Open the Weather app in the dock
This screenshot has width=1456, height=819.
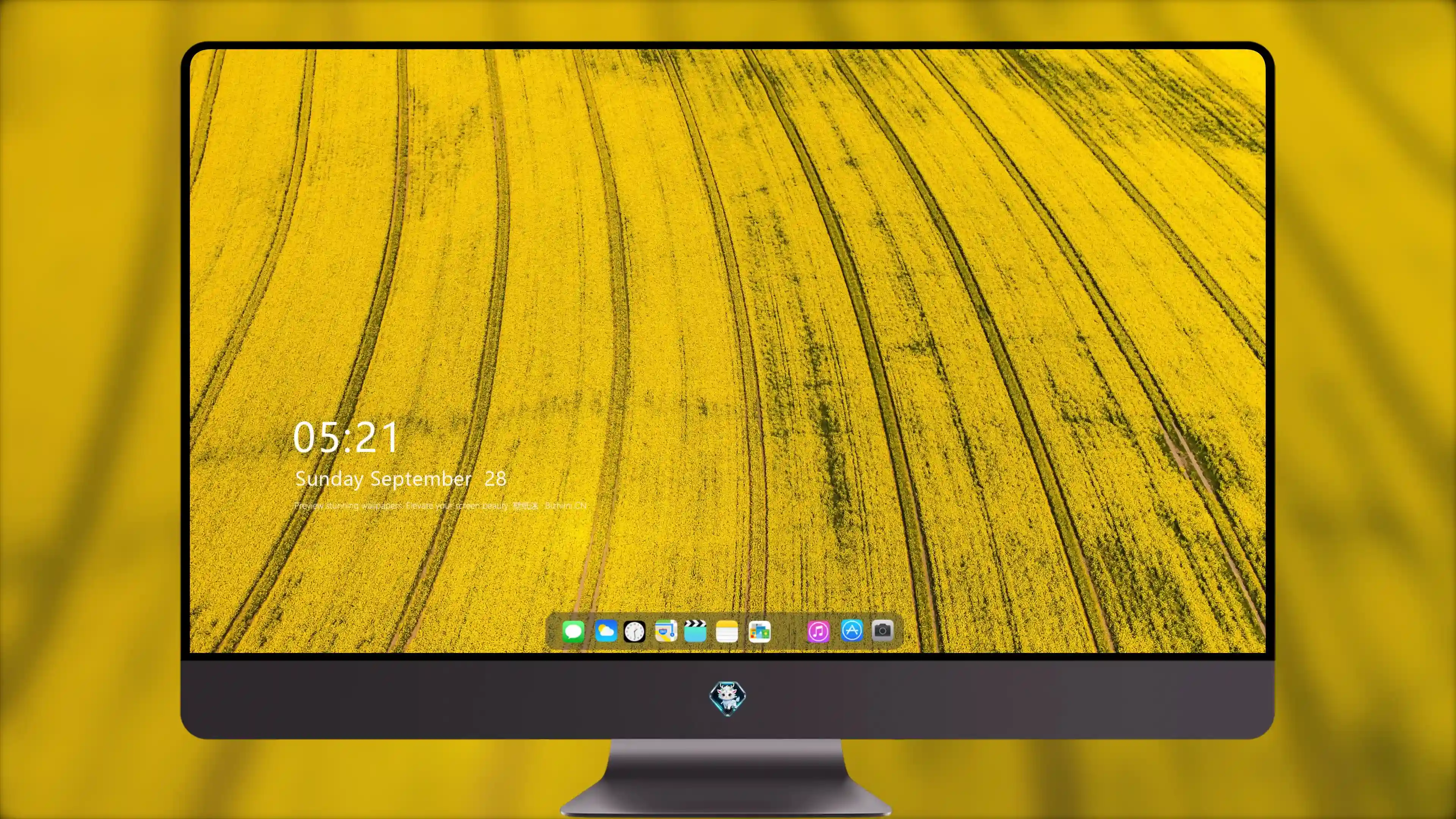[606, 631]
